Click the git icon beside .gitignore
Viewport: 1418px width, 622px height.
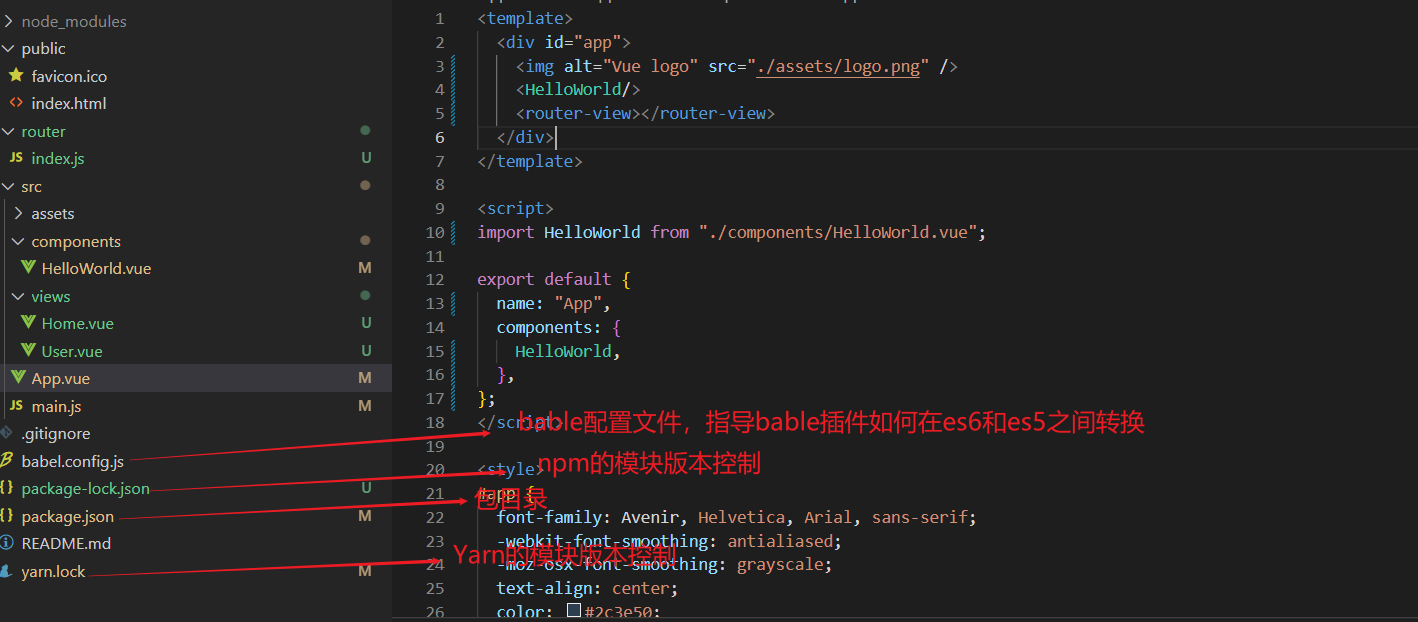click(x=7, y=433)
